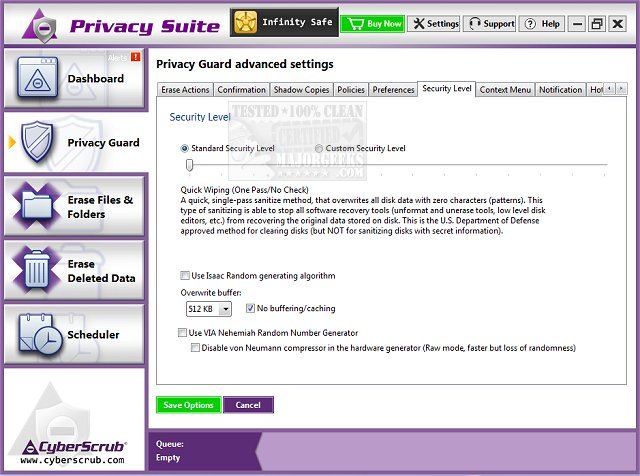Select the Privacy Guard shield icon

pos(37,142)
